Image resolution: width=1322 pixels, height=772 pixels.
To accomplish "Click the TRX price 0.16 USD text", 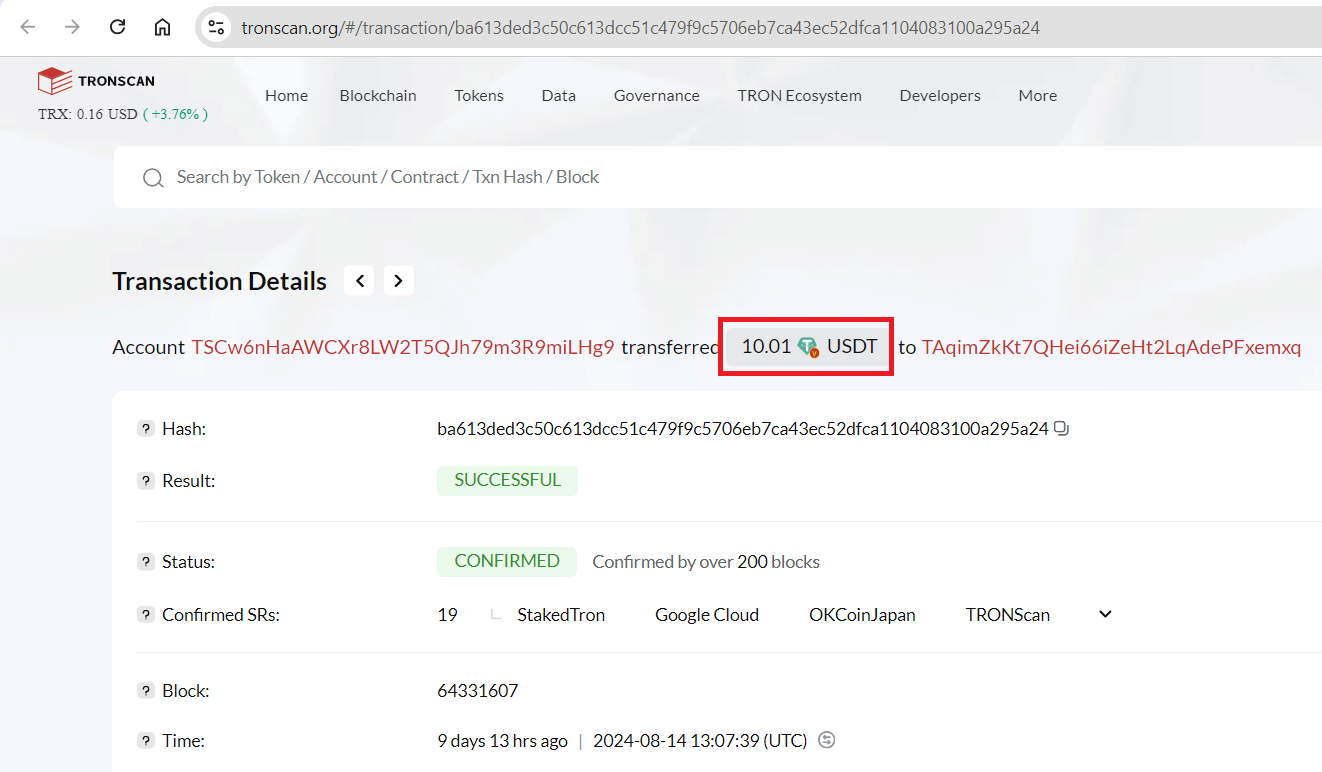I will [x=88, y=114].
